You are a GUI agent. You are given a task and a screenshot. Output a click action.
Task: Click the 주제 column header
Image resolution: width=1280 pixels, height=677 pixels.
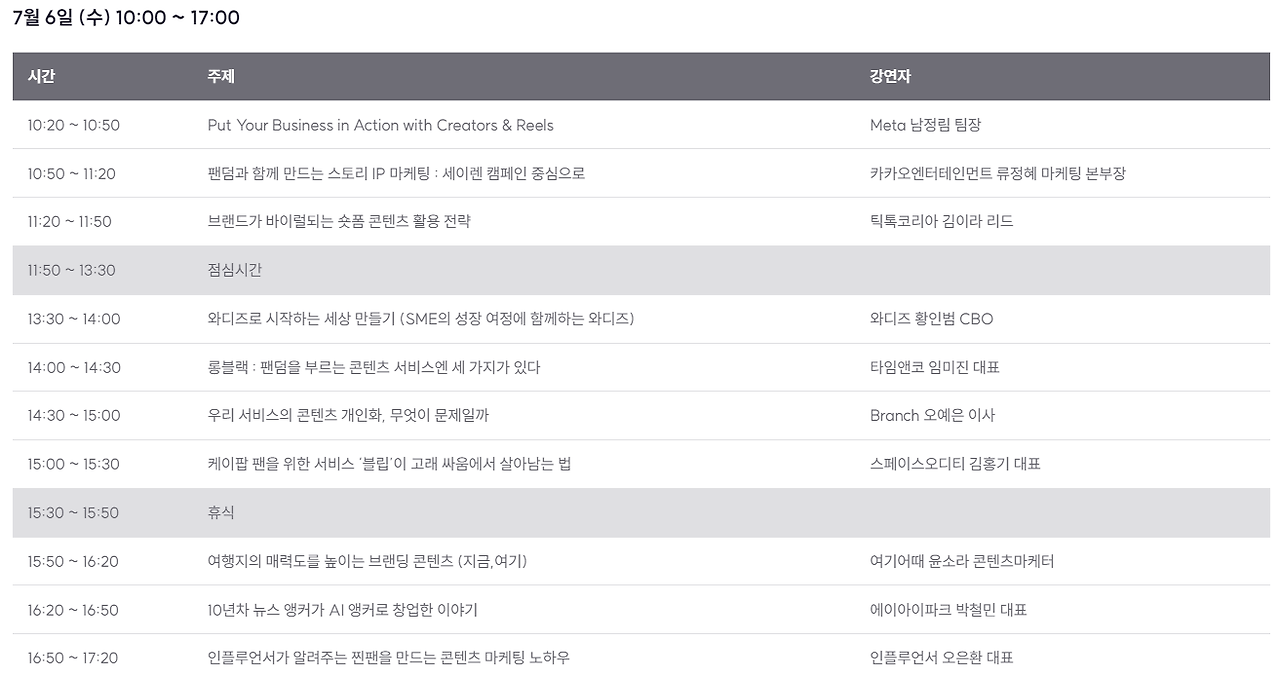[x=221, y=76]
